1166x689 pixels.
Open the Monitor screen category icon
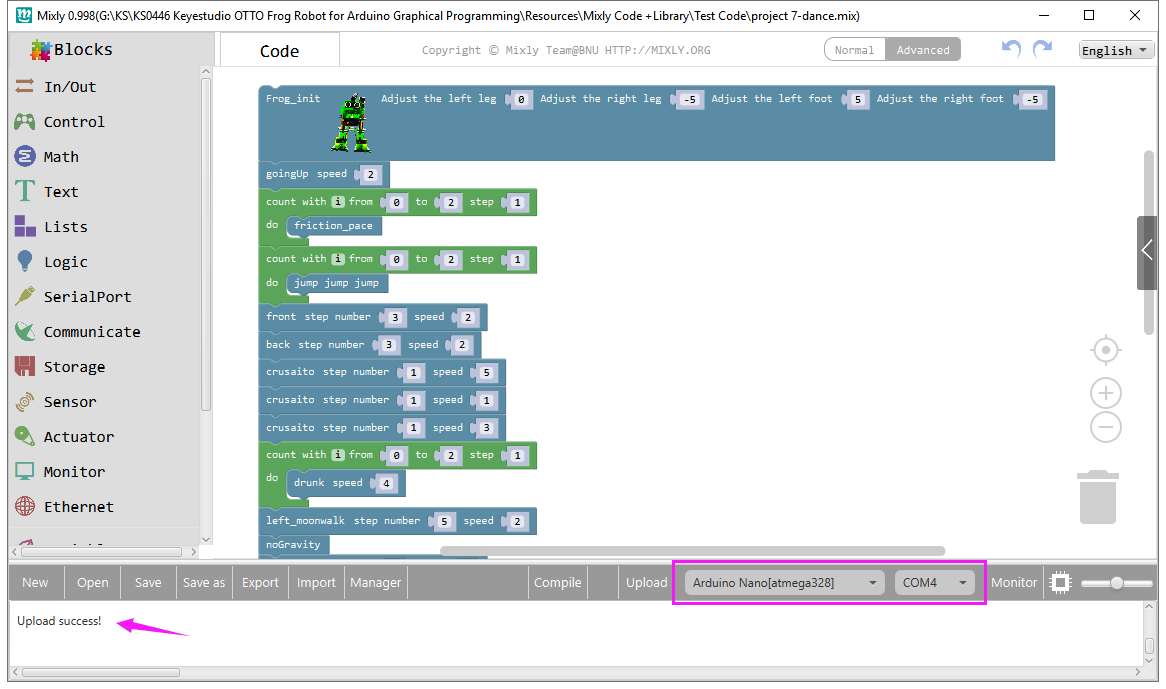(25, 471)
